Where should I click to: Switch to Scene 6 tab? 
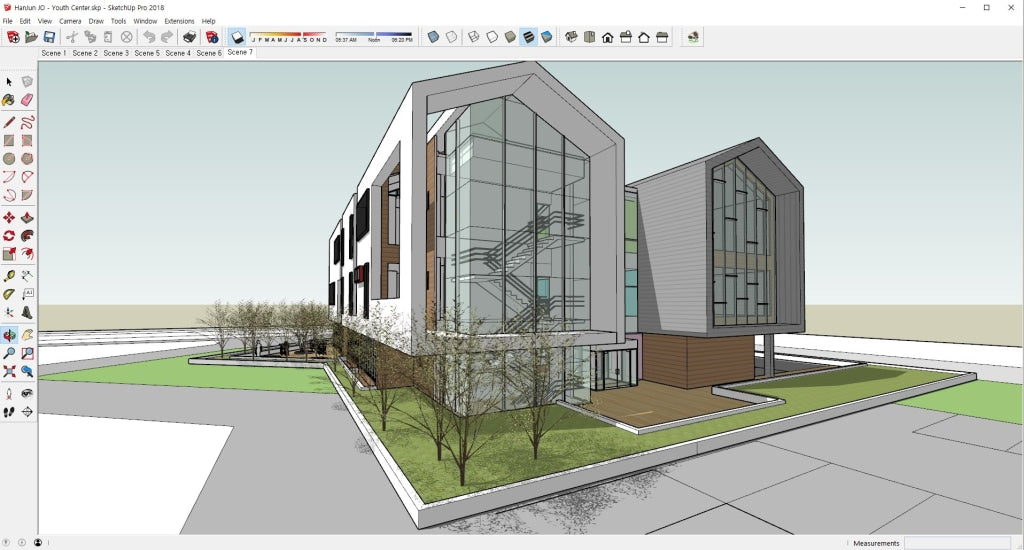pos(209,53)
